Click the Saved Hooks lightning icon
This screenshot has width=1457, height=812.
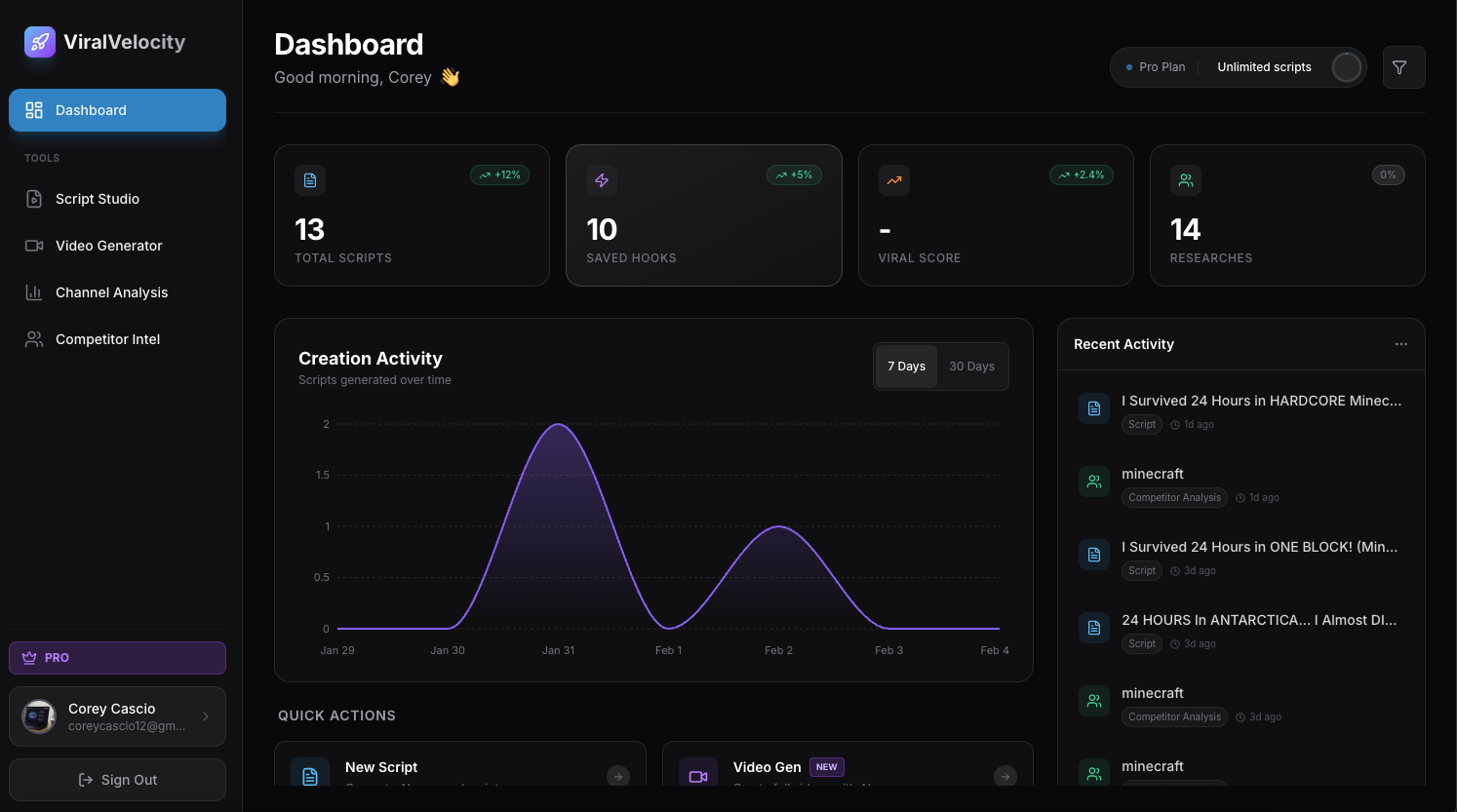[602, 180]
